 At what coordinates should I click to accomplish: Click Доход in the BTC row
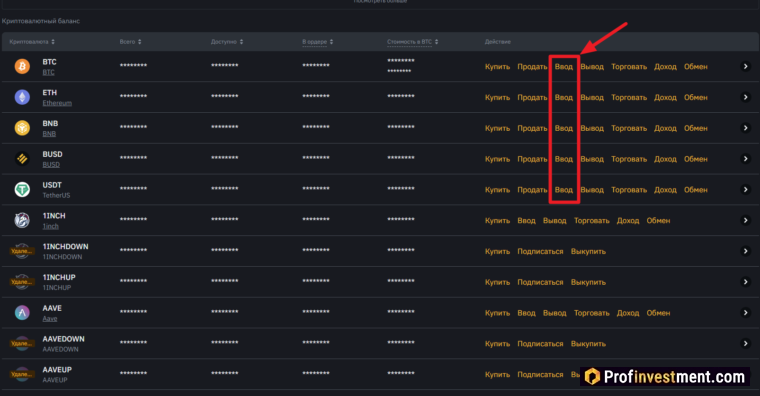[665, 67]
